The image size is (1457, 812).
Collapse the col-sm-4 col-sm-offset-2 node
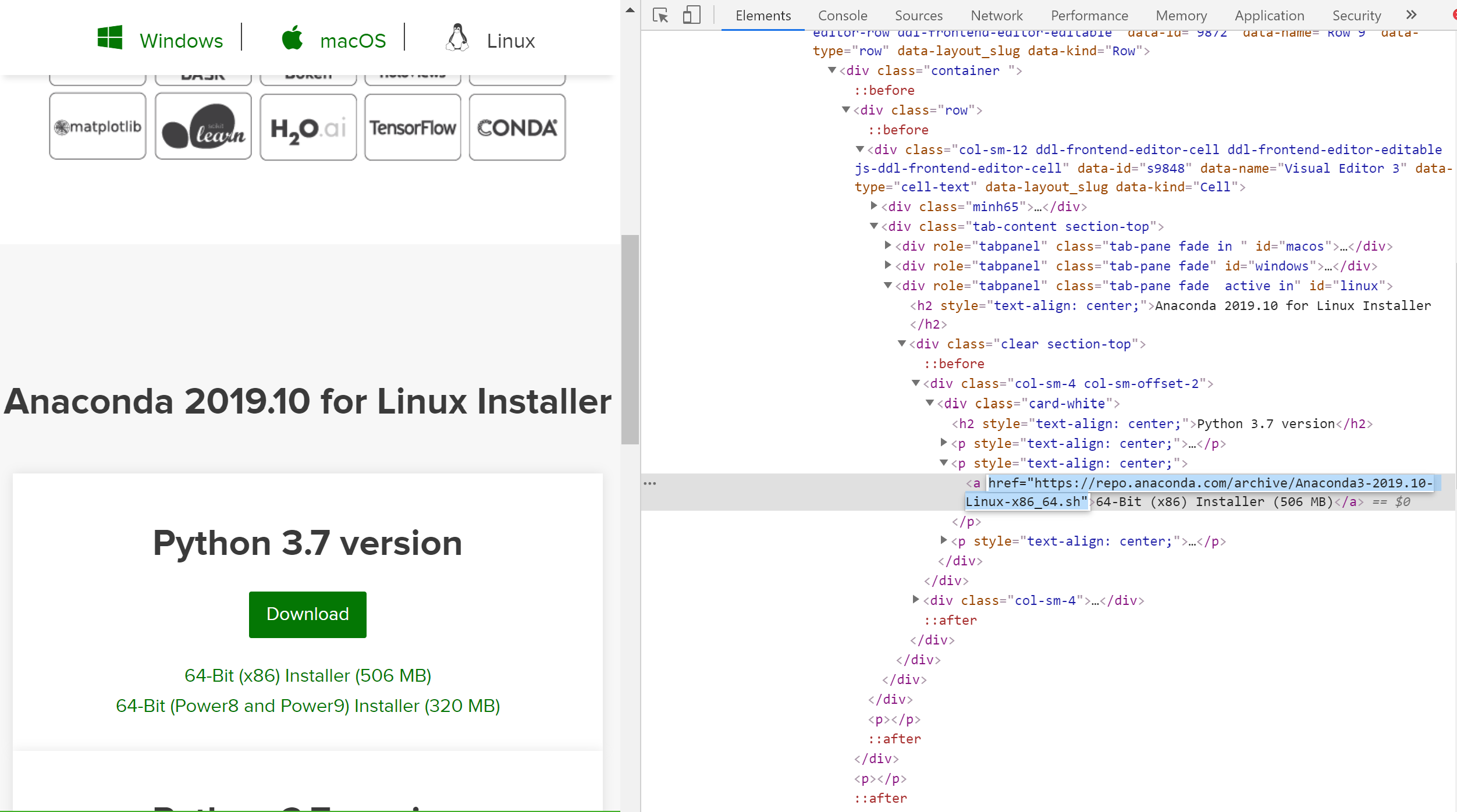click(916, 383)
